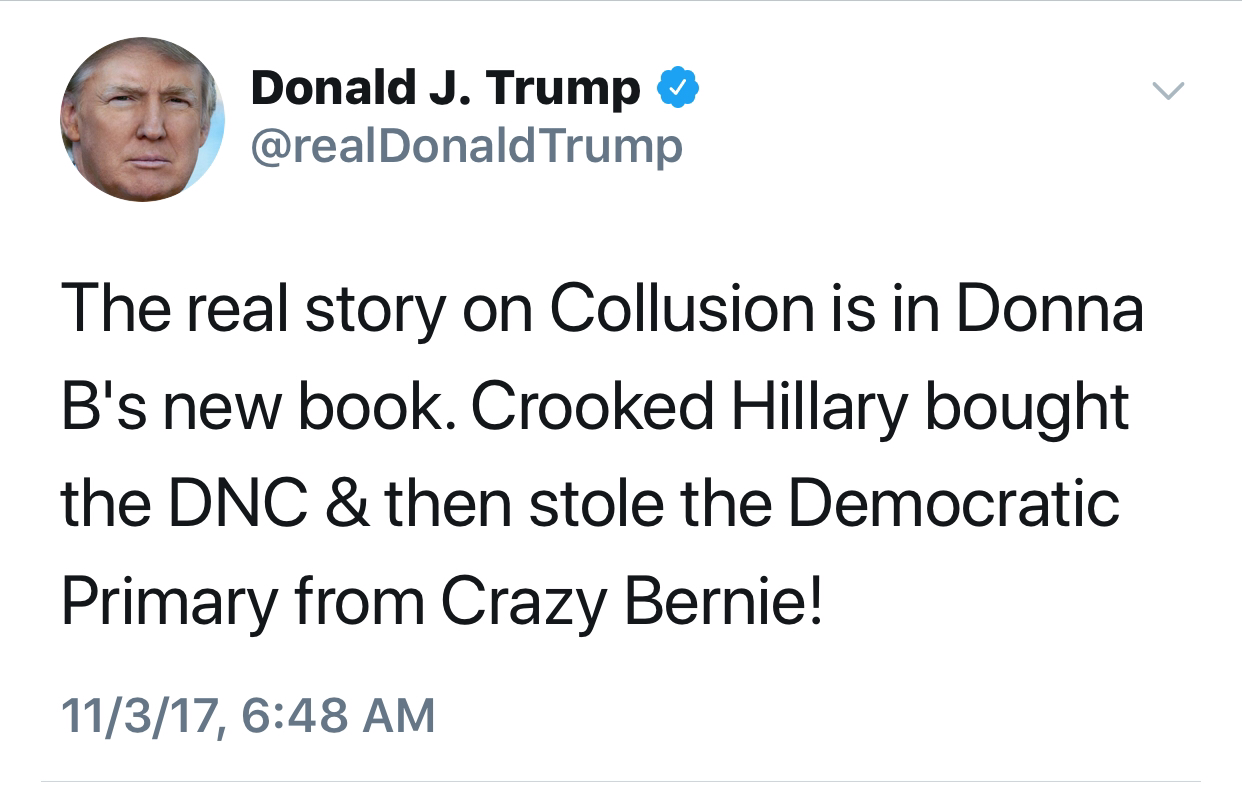Click the blue verified checkmark badge

(677, 90)
